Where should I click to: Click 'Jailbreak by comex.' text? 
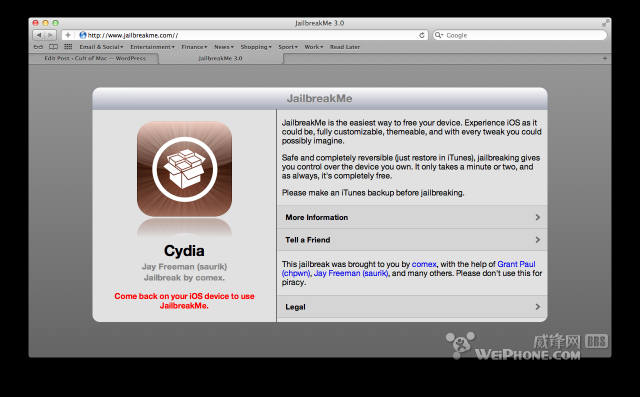(x=184, y=277)
